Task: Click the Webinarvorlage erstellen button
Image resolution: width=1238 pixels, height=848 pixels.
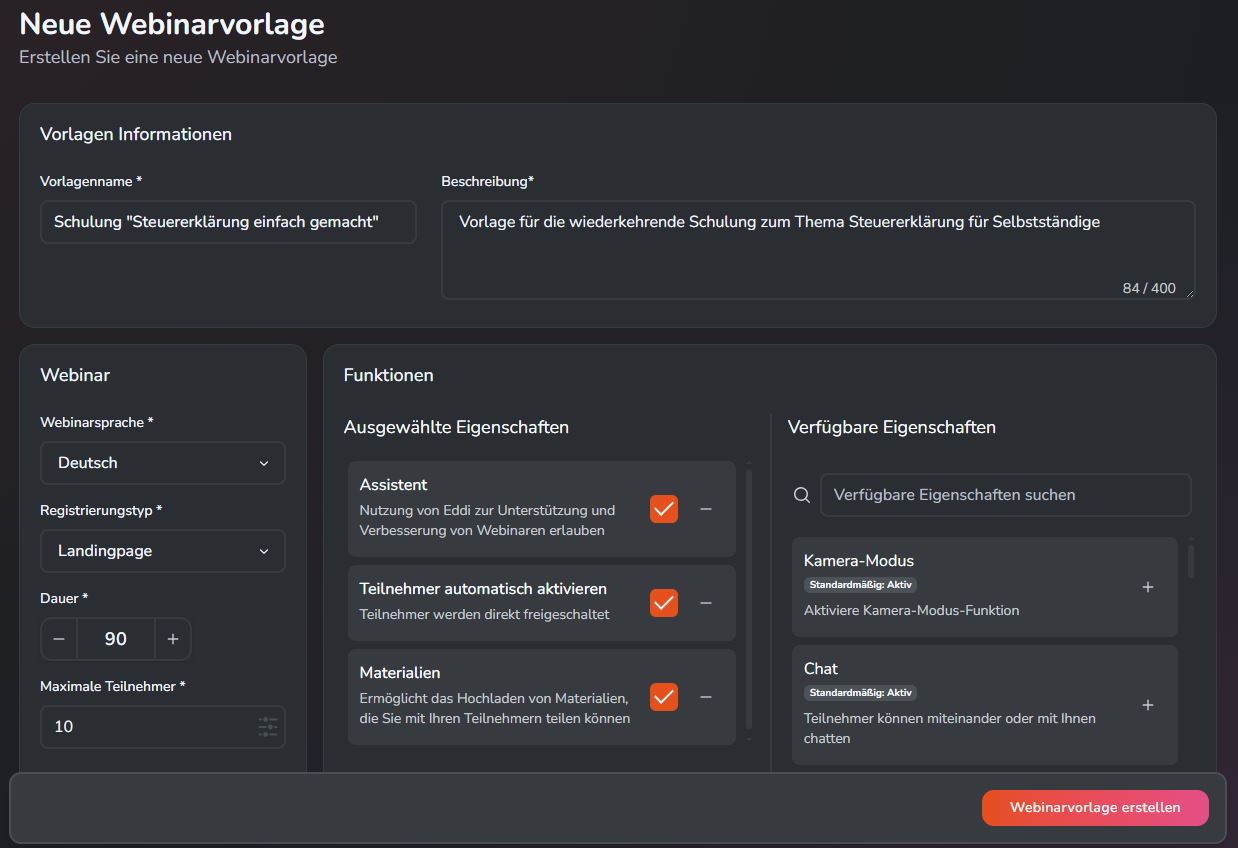Action: (1095, 808)
